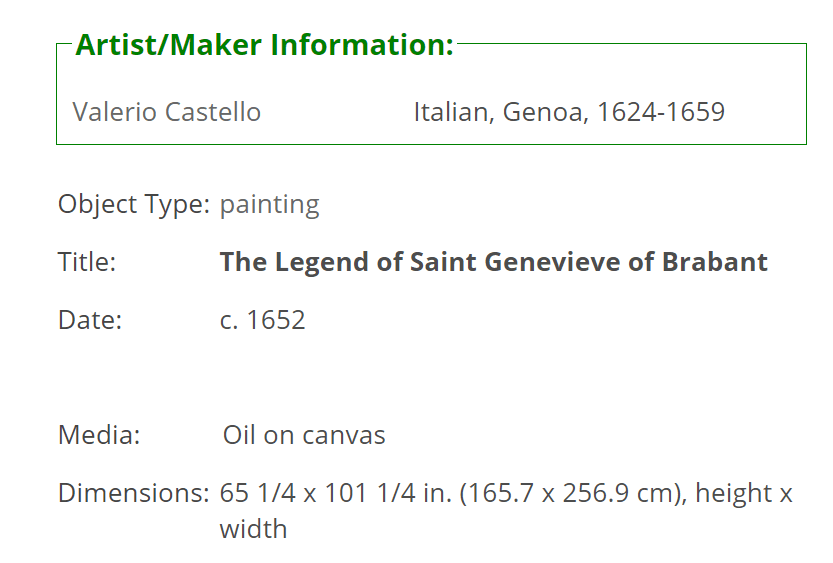This screenshot has height=563, width=833.
Task: Click the word height in dimensions
Action: click(x=734, y=493)
